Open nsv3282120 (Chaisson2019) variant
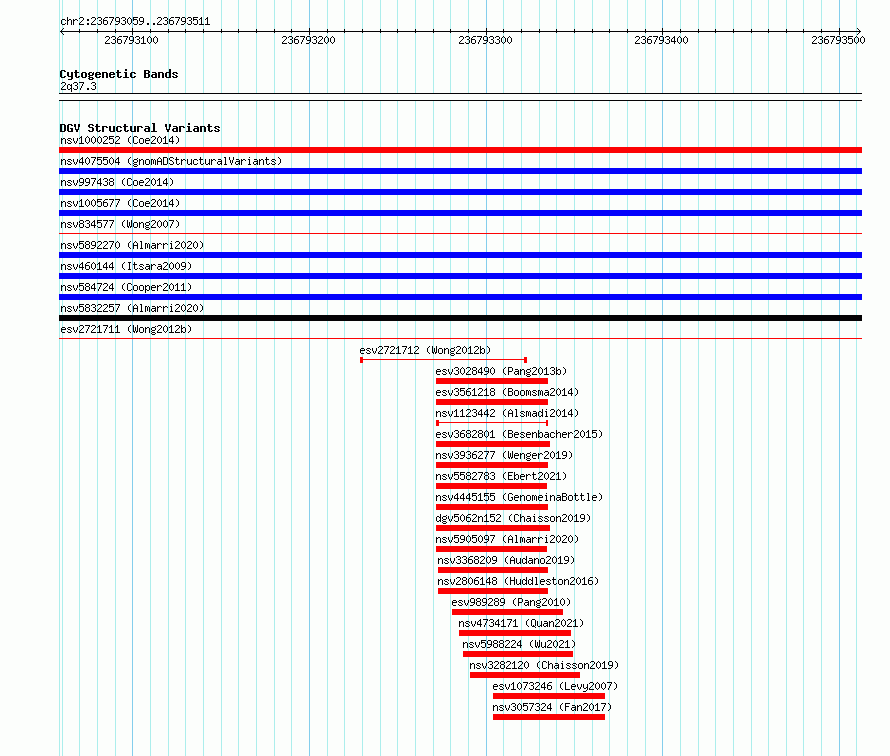The width and height of the screenshot is (890, 756). coord(544,665)
